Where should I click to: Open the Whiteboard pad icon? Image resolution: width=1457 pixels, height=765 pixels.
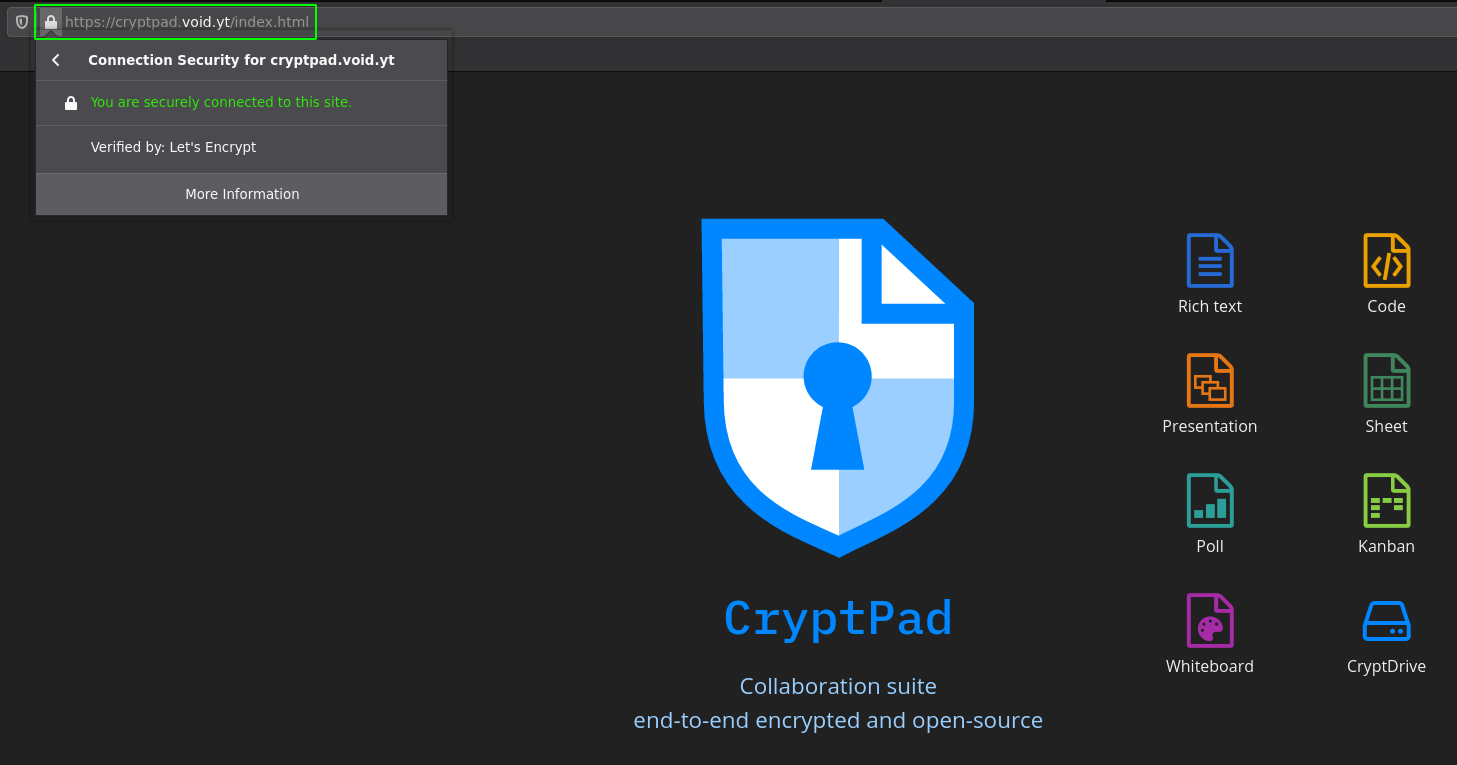[x=1209, y=621]
